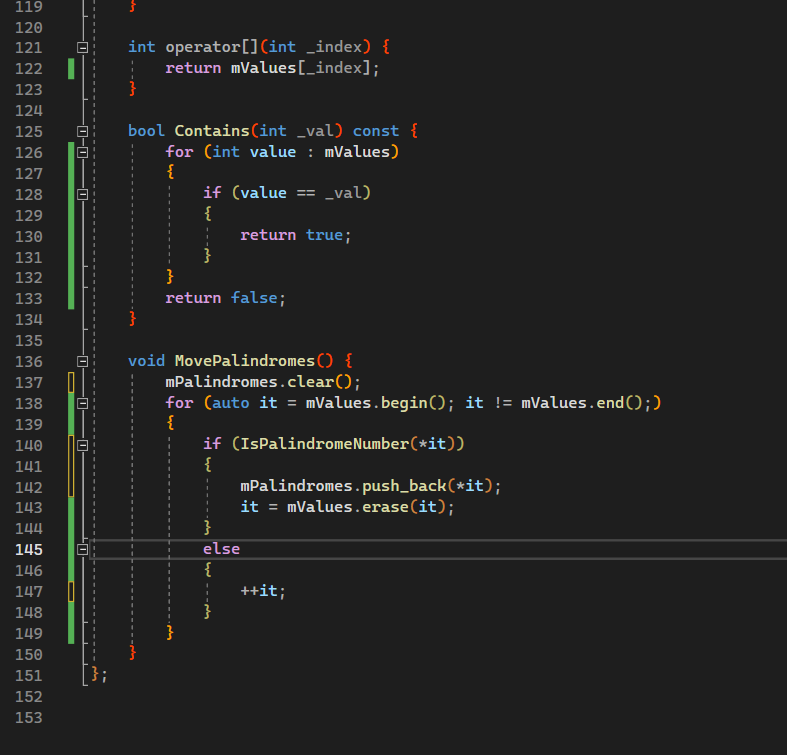Click line number 137
Viewport: 787px width, 755px height.
tap(29, 383)
